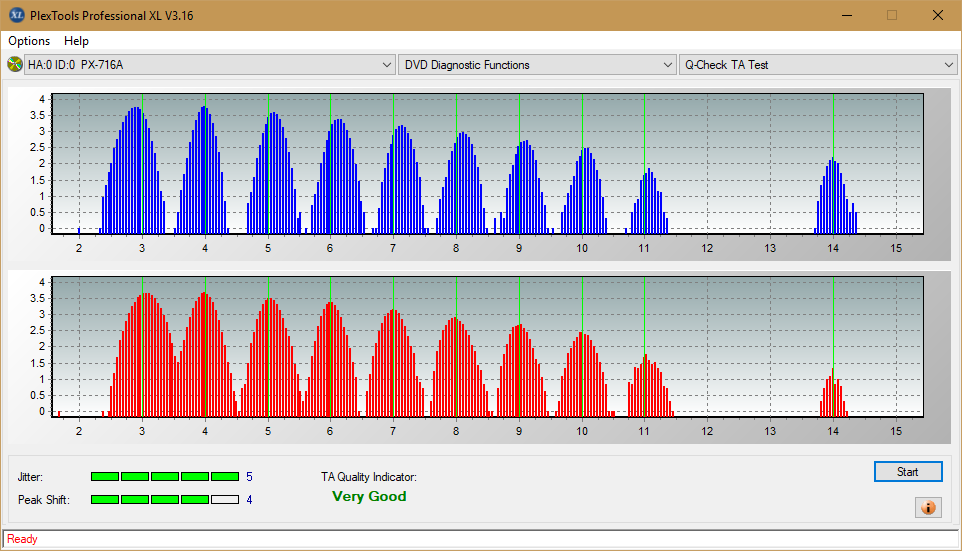Click the Jitter value 5
The height and width of the screenshot is (551, 962).
(249, 477)
